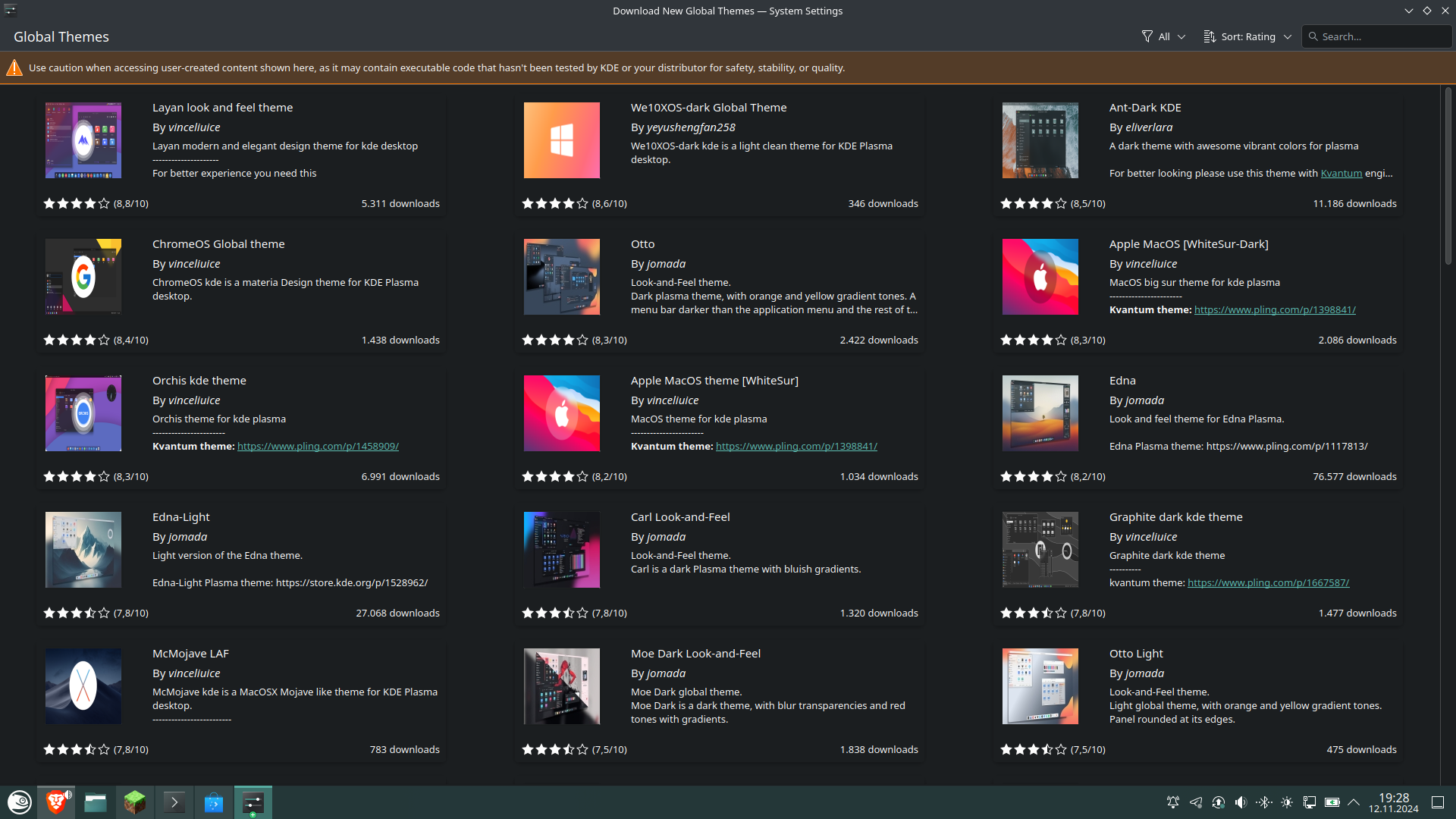The height and width of the screenshot is (819, 1456).
Task: Open the openSUSE application launcher
Action: 19,802
